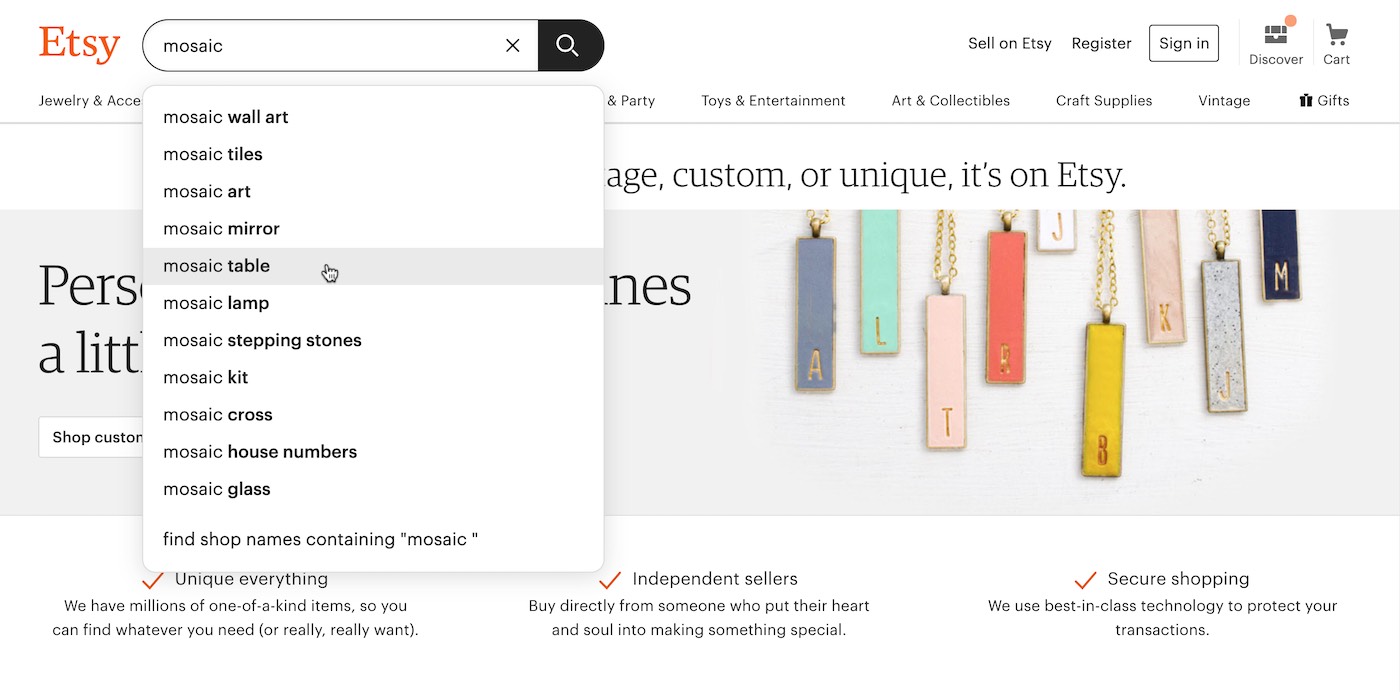Open Craft Supplies category
The height and width of the screenshot is (692, 1400).
click(x=1104, y=101)
